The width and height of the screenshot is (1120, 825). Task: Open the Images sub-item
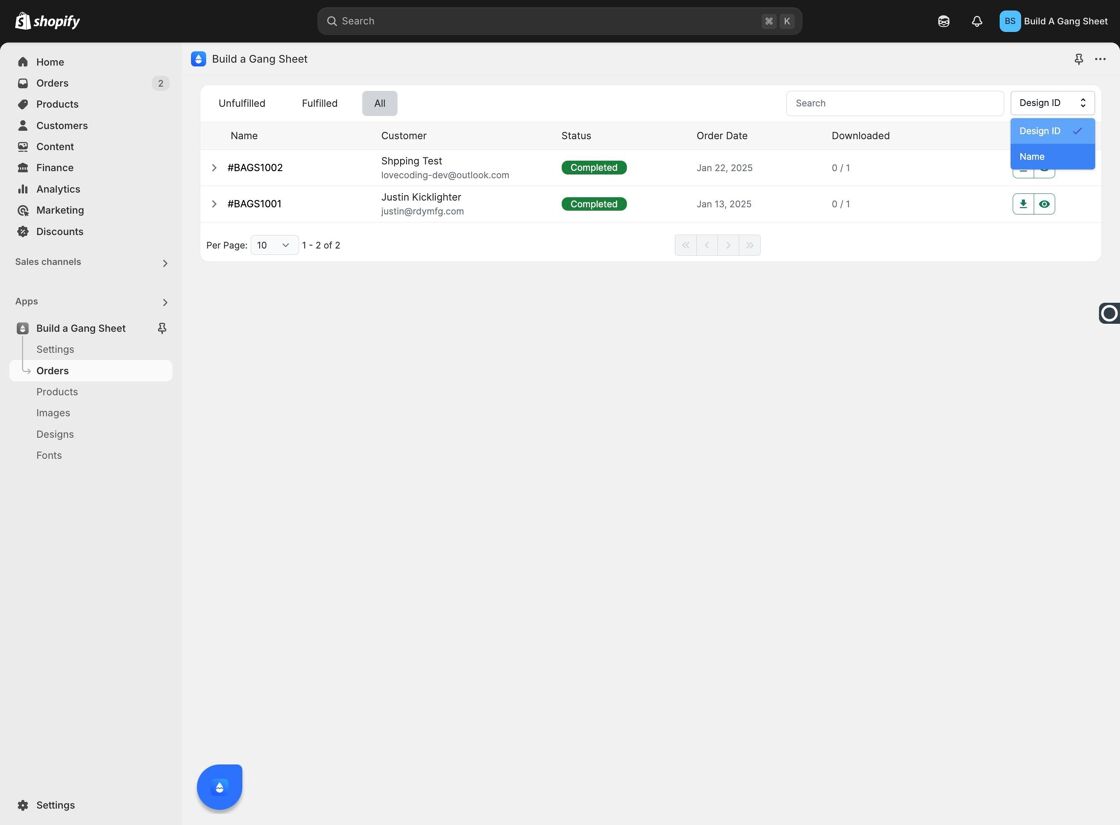click(53, 413)
